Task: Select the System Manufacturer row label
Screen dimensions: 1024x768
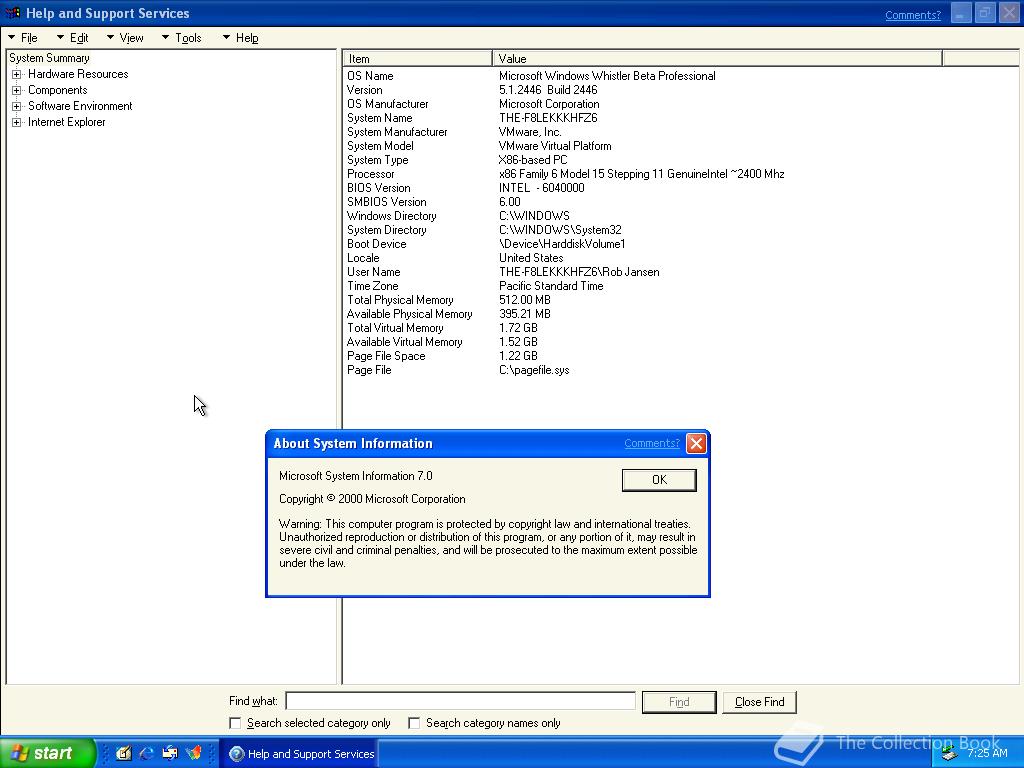Action: point(397,132)
